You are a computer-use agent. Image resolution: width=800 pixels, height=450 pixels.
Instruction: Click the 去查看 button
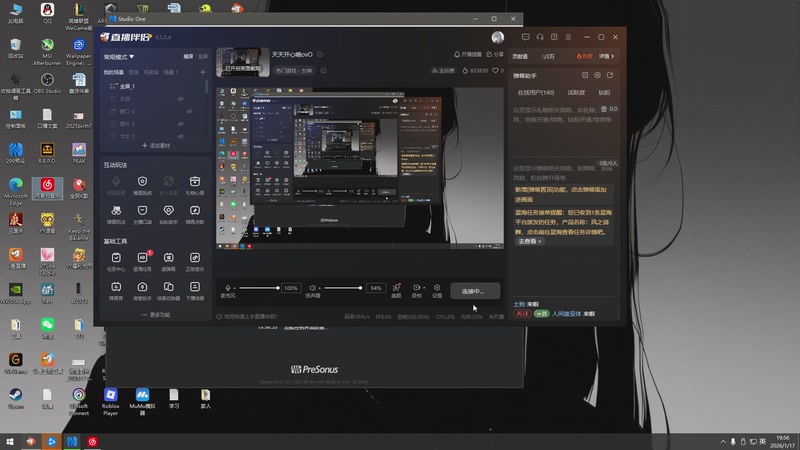(x=529, y=241)
